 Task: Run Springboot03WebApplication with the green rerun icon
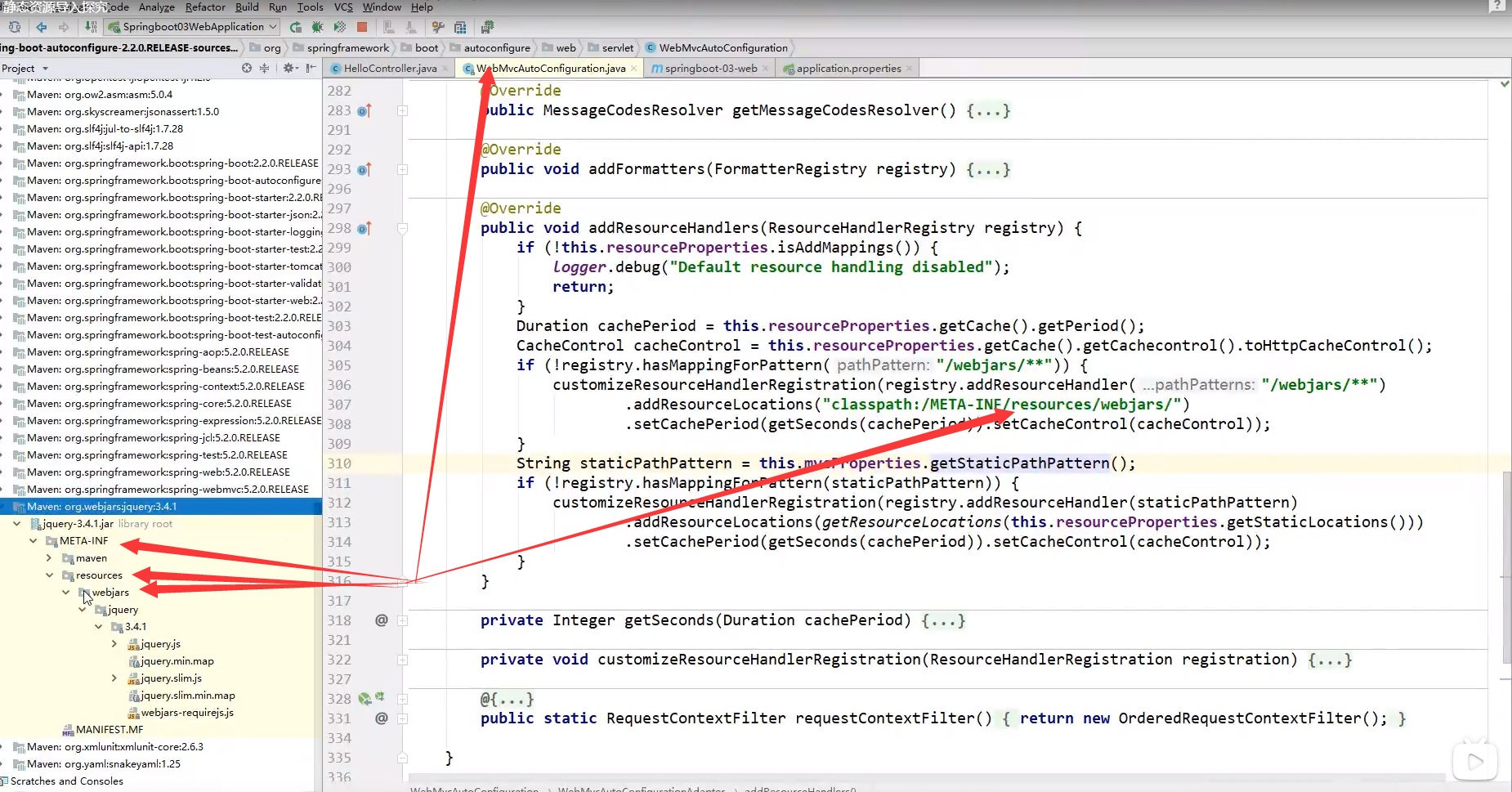(296, 27)
